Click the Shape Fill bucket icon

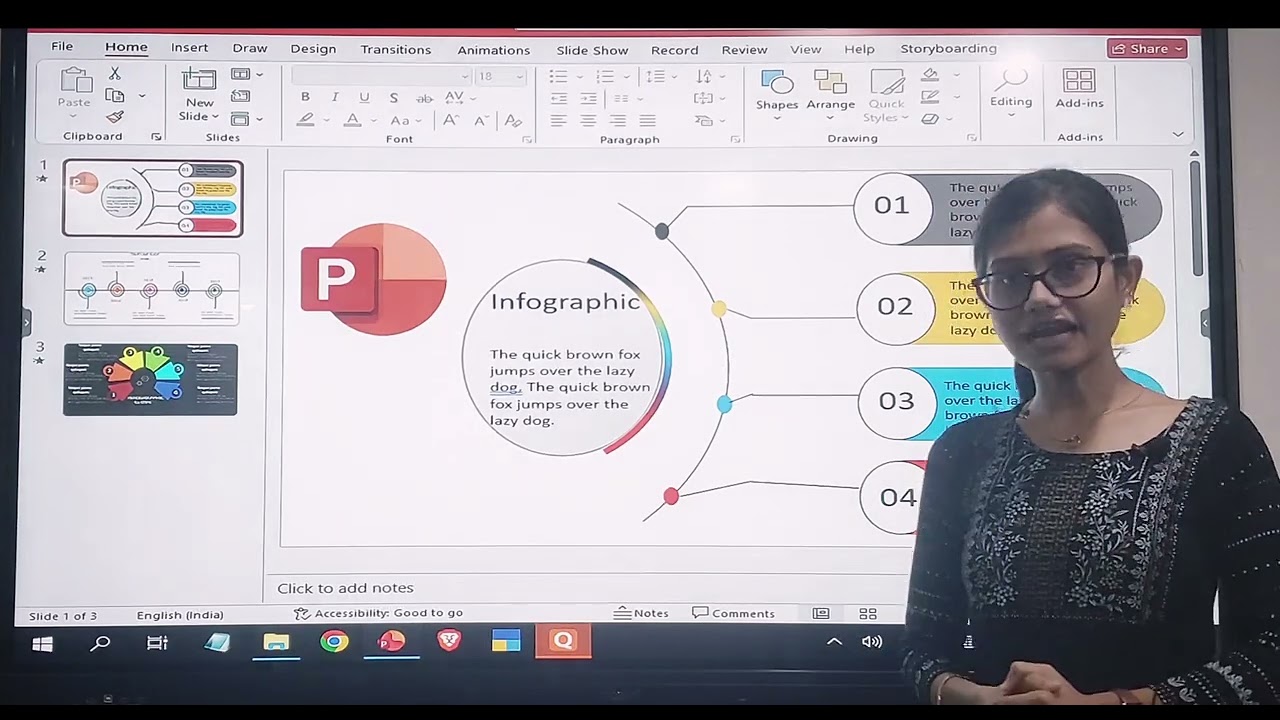(931, 75)
